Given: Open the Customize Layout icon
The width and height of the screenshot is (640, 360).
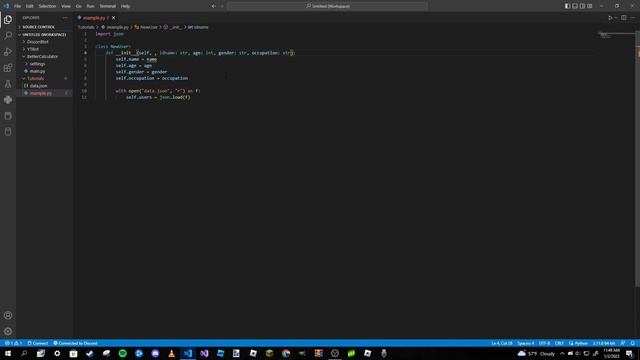Looking at the screenshot, I should tap(589, 6).
